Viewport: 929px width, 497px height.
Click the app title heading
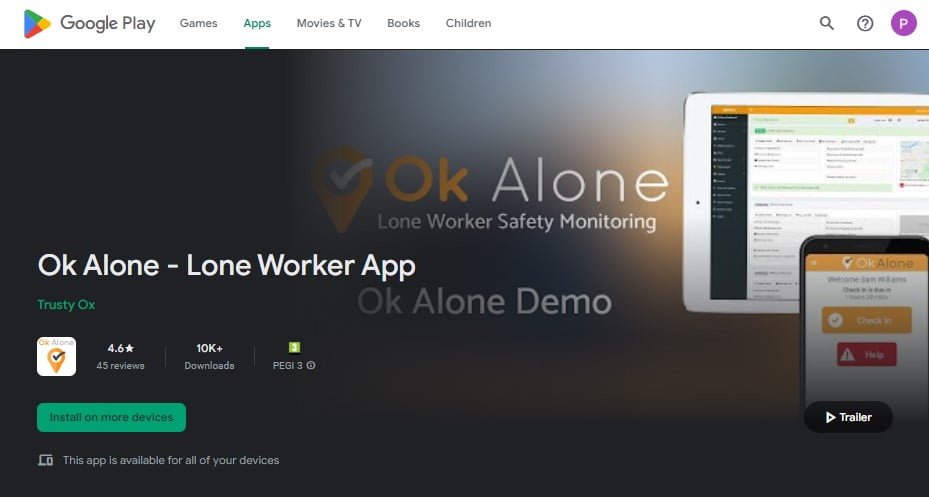226,265
